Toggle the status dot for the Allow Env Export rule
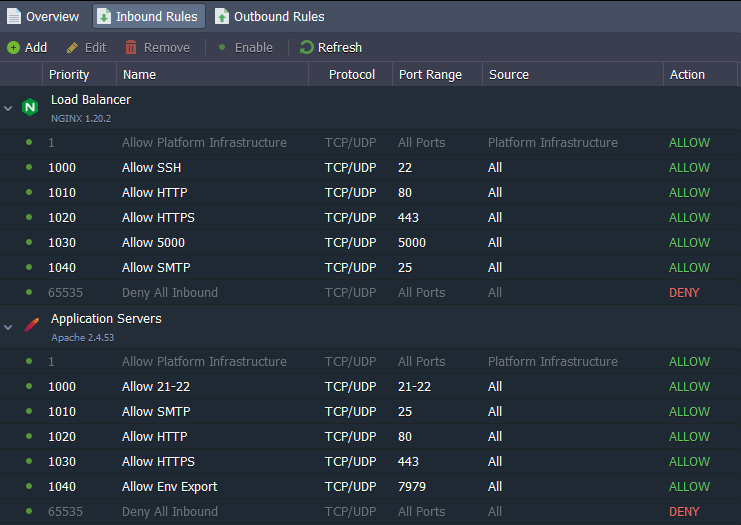741x525 pixels. pos(29,486)
